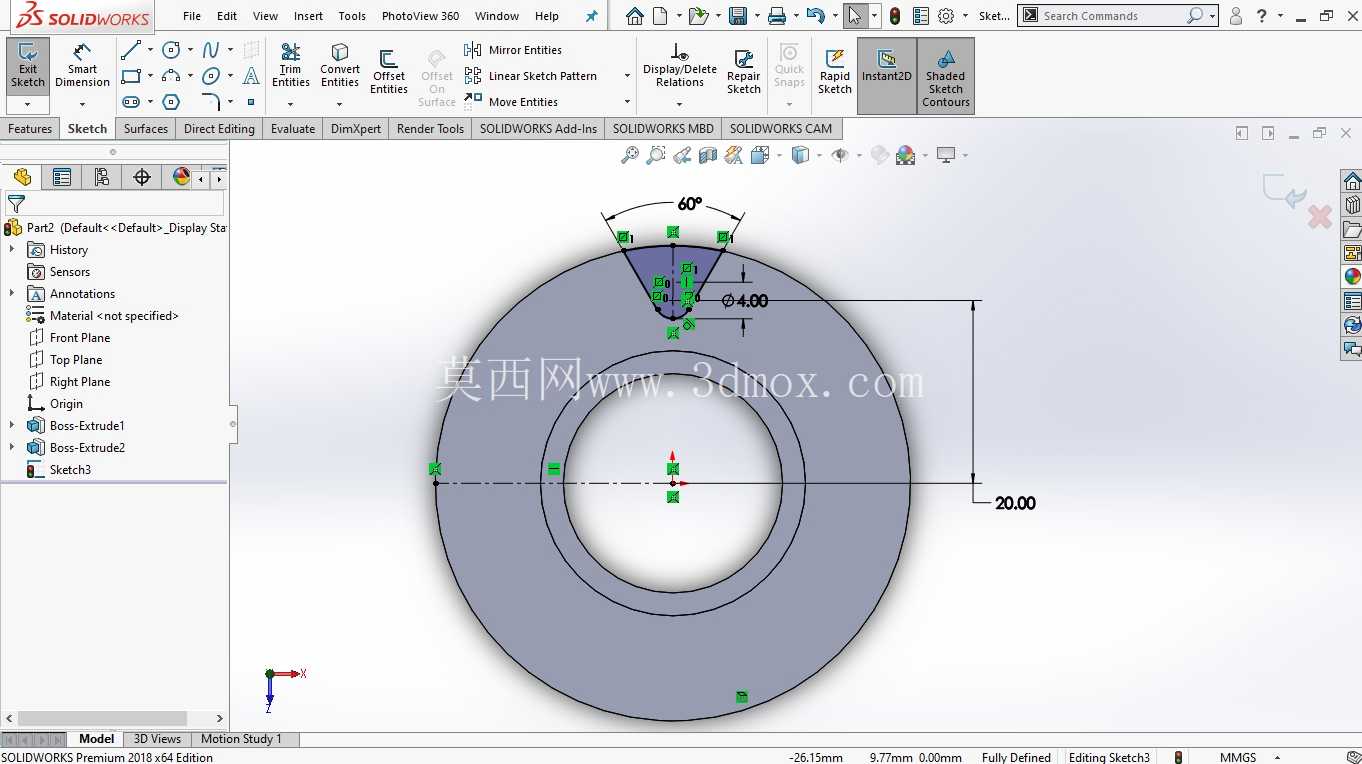The width and height of the screenshot is (1362, 764).
Task: Open the ConfigurationManager tab
Action: [102, 177]
